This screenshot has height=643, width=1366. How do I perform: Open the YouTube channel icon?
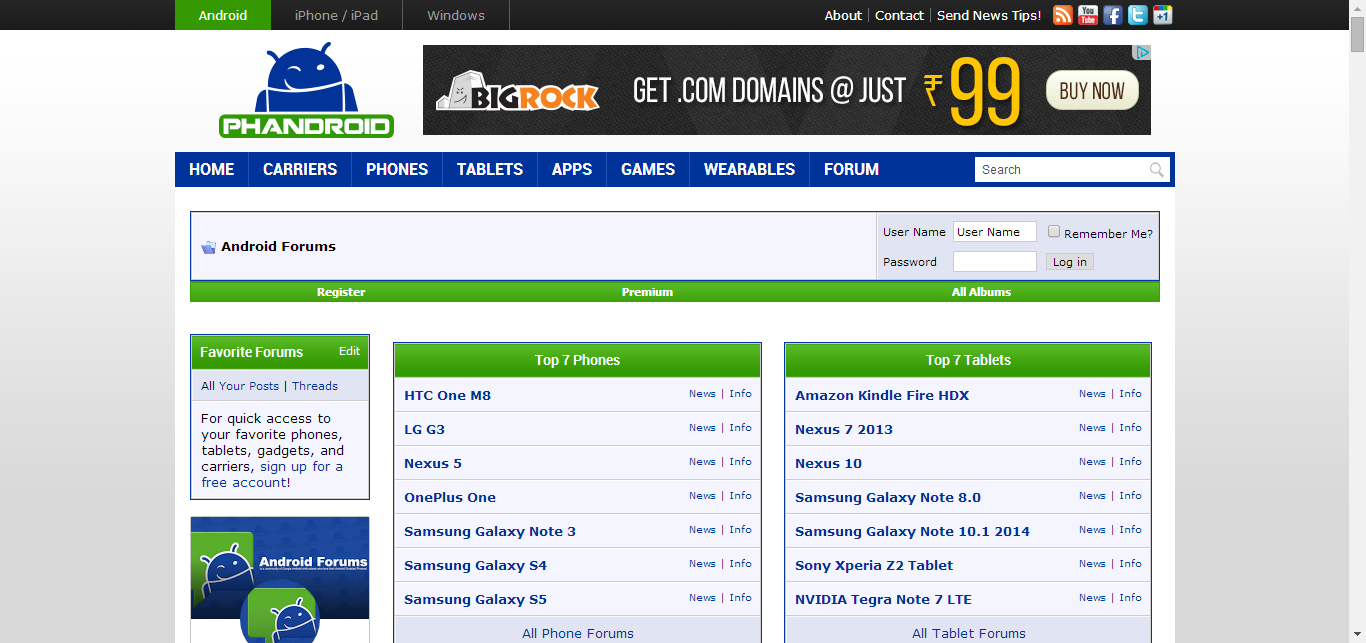[x=1088, y=15]
